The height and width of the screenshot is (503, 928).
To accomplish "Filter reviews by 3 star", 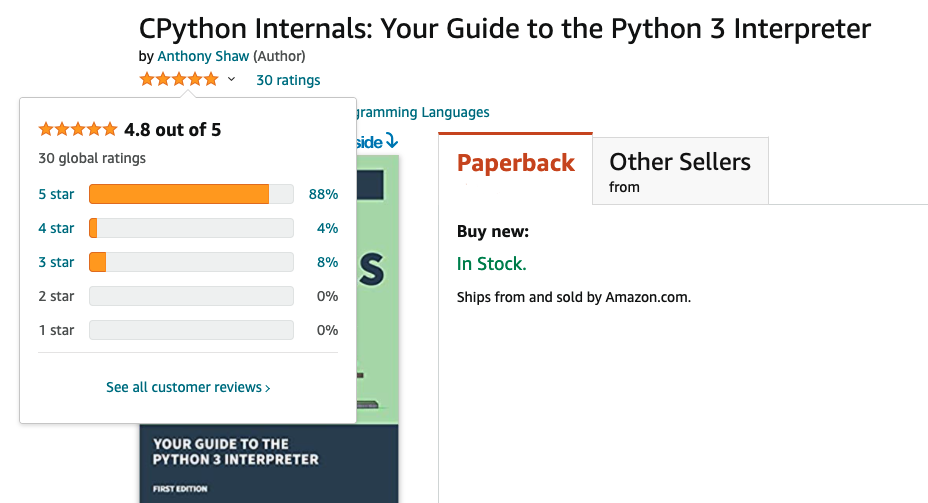I will 56,262.
